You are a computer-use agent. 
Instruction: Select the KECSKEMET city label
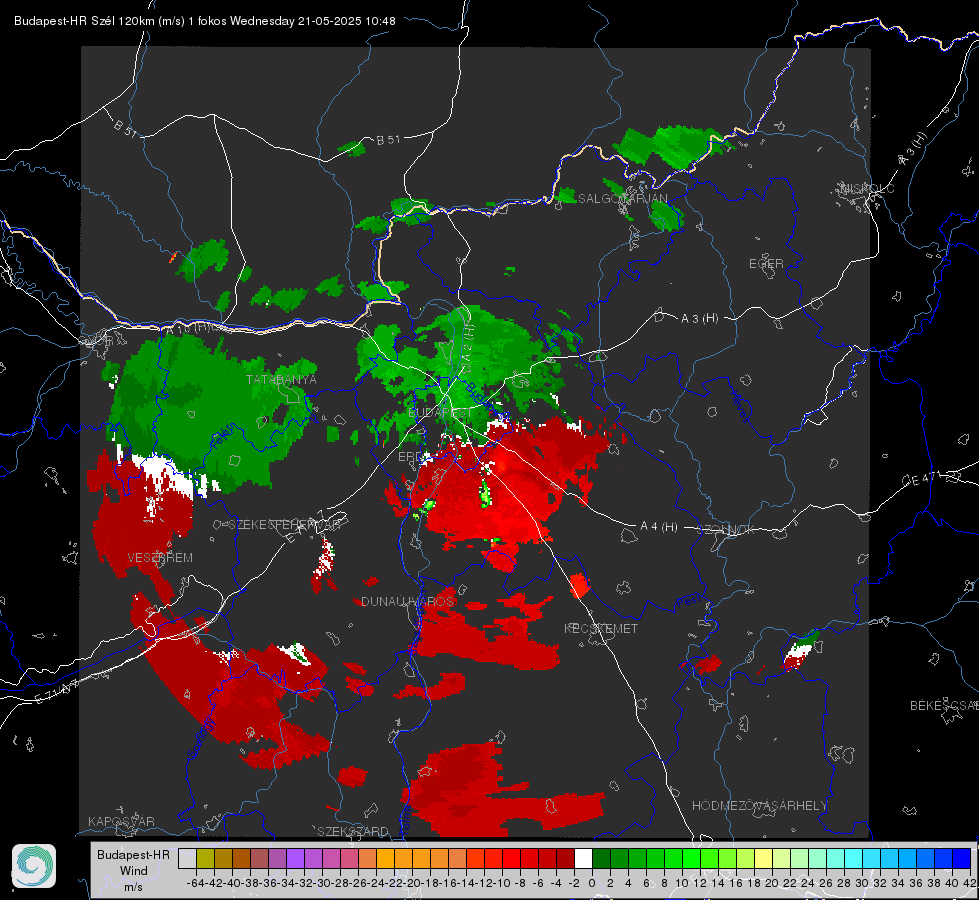point(601,629)
